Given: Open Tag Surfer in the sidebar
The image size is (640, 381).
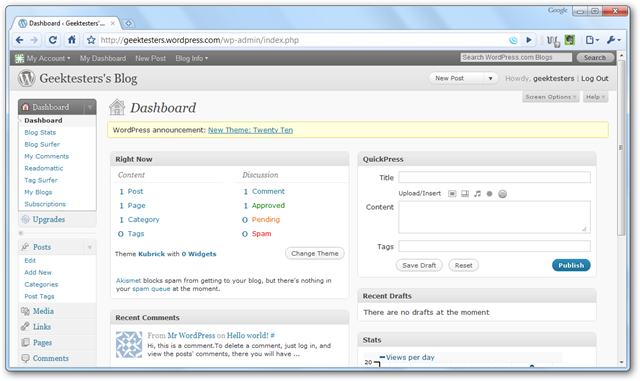Looking at the screenshot, I should 41,180.
